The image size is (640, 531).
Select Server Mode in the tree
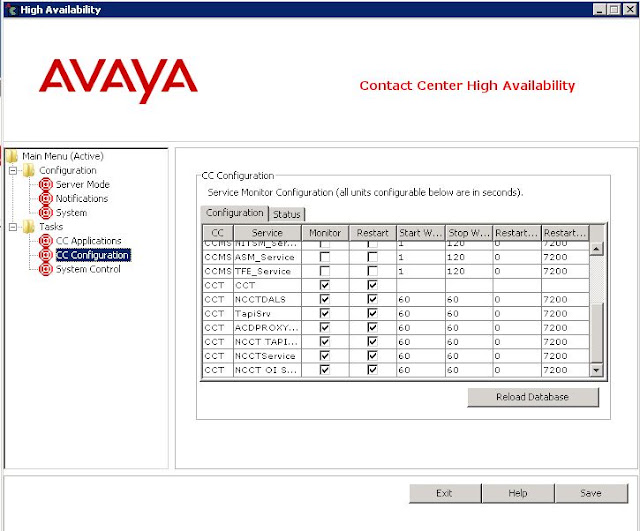click(82, 184)
